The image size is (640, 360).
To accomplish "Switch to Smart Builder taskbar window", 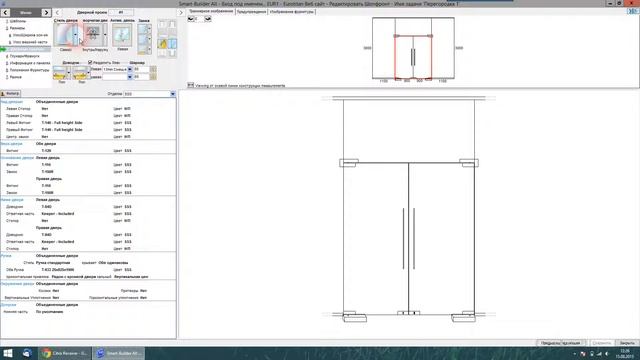I will [119, 353].
